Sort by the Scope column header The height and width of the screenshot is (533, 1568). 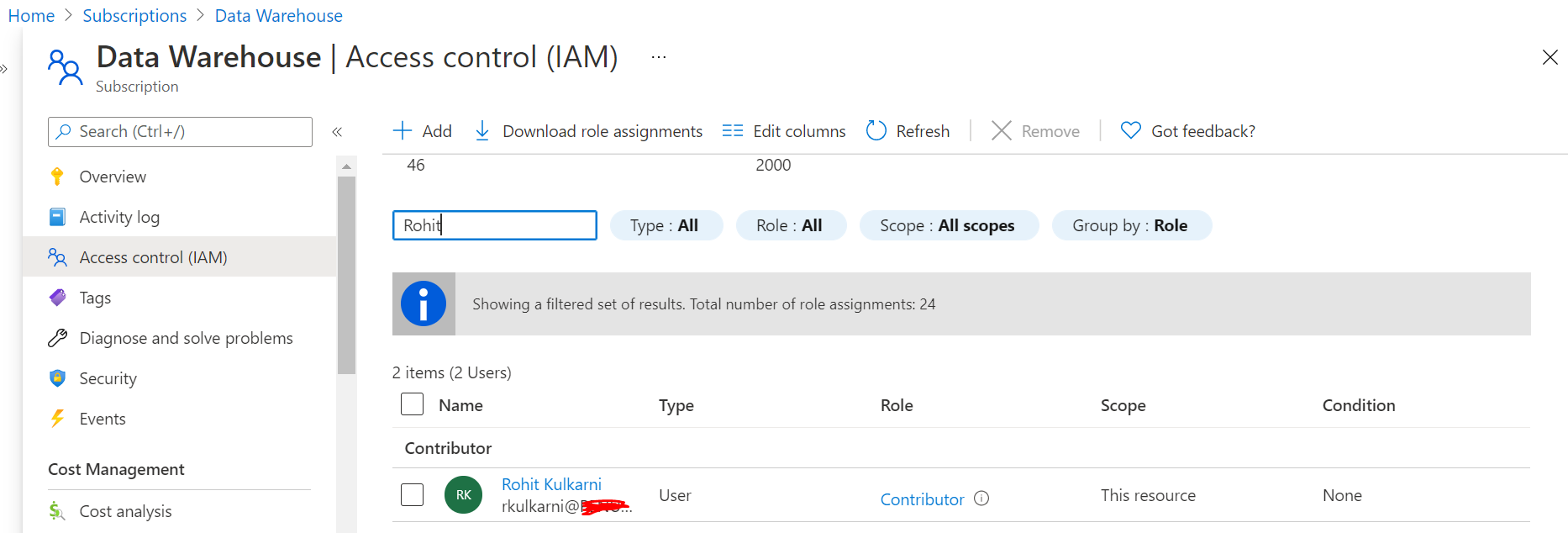coord(1123,405)
